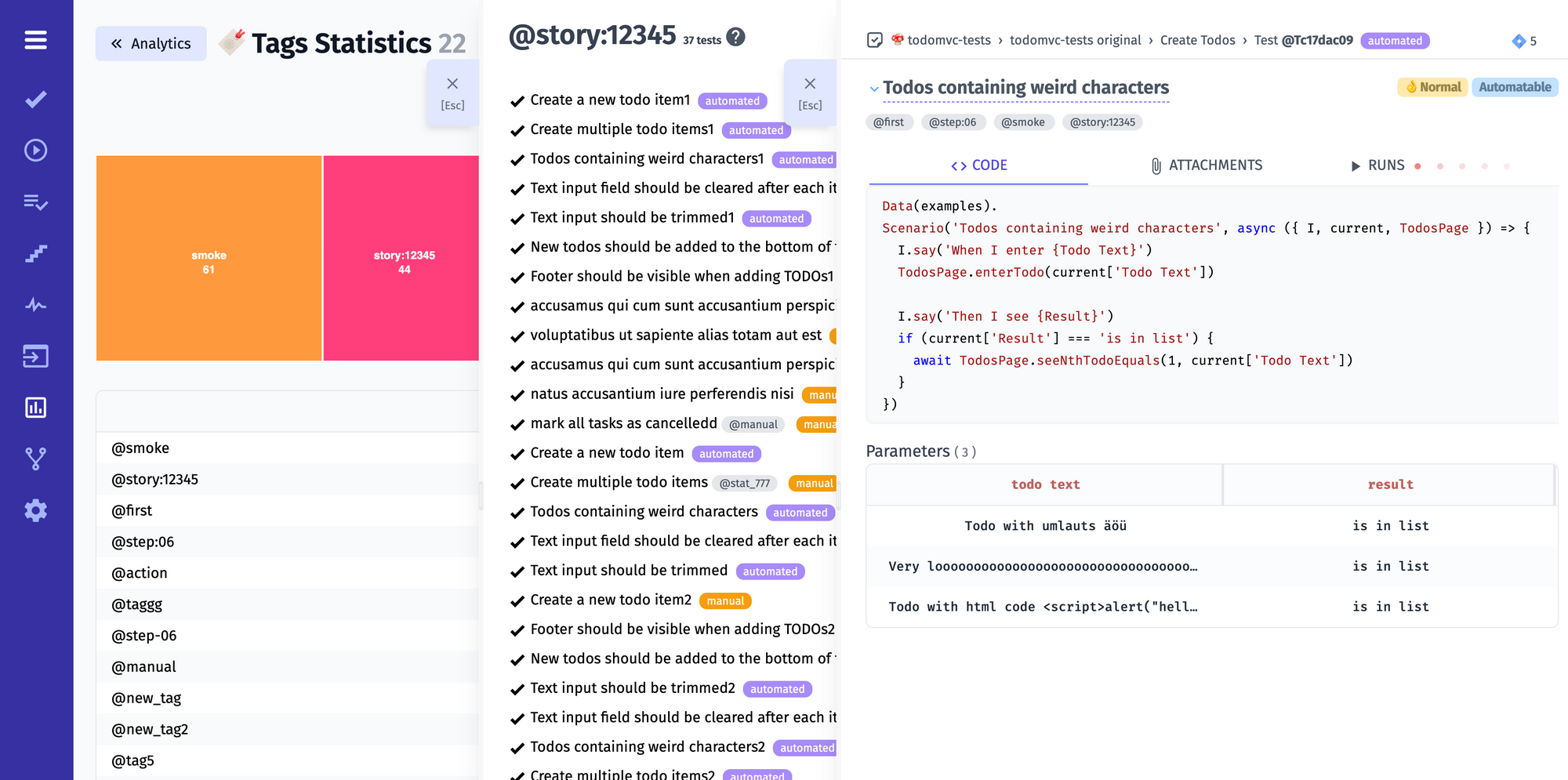Open the Analytics bar-chart icon

point(35,407)
